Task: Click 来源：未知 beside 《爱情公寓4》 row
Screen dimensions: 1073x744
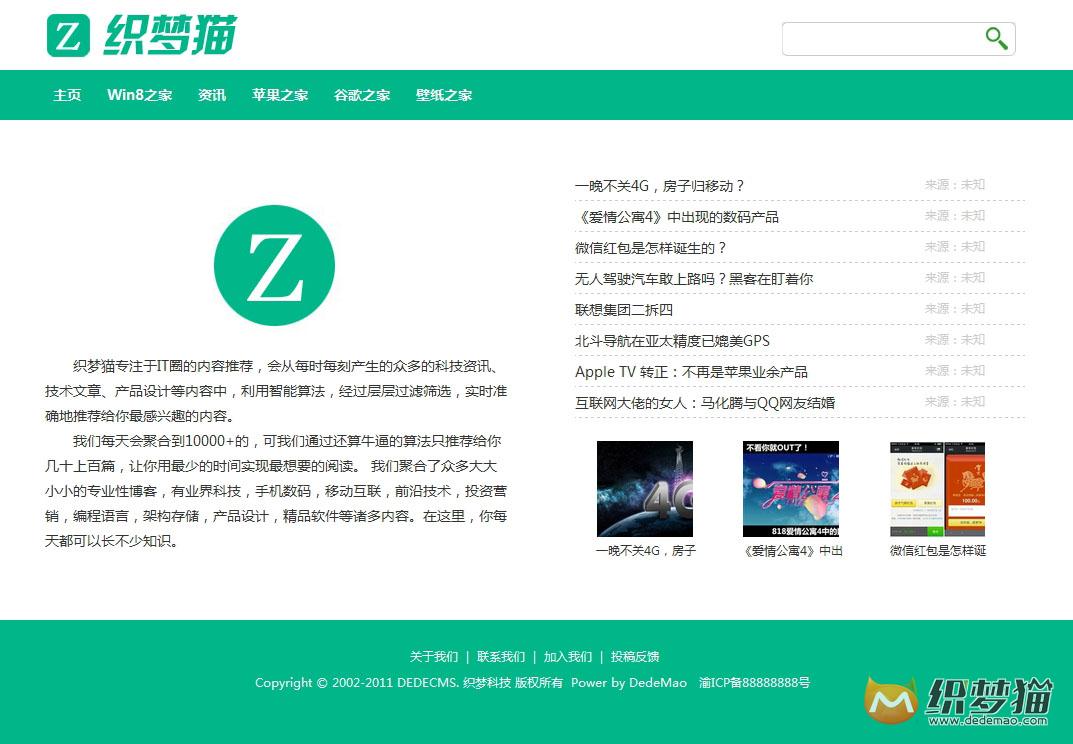Action: click(x=955, y=216)
